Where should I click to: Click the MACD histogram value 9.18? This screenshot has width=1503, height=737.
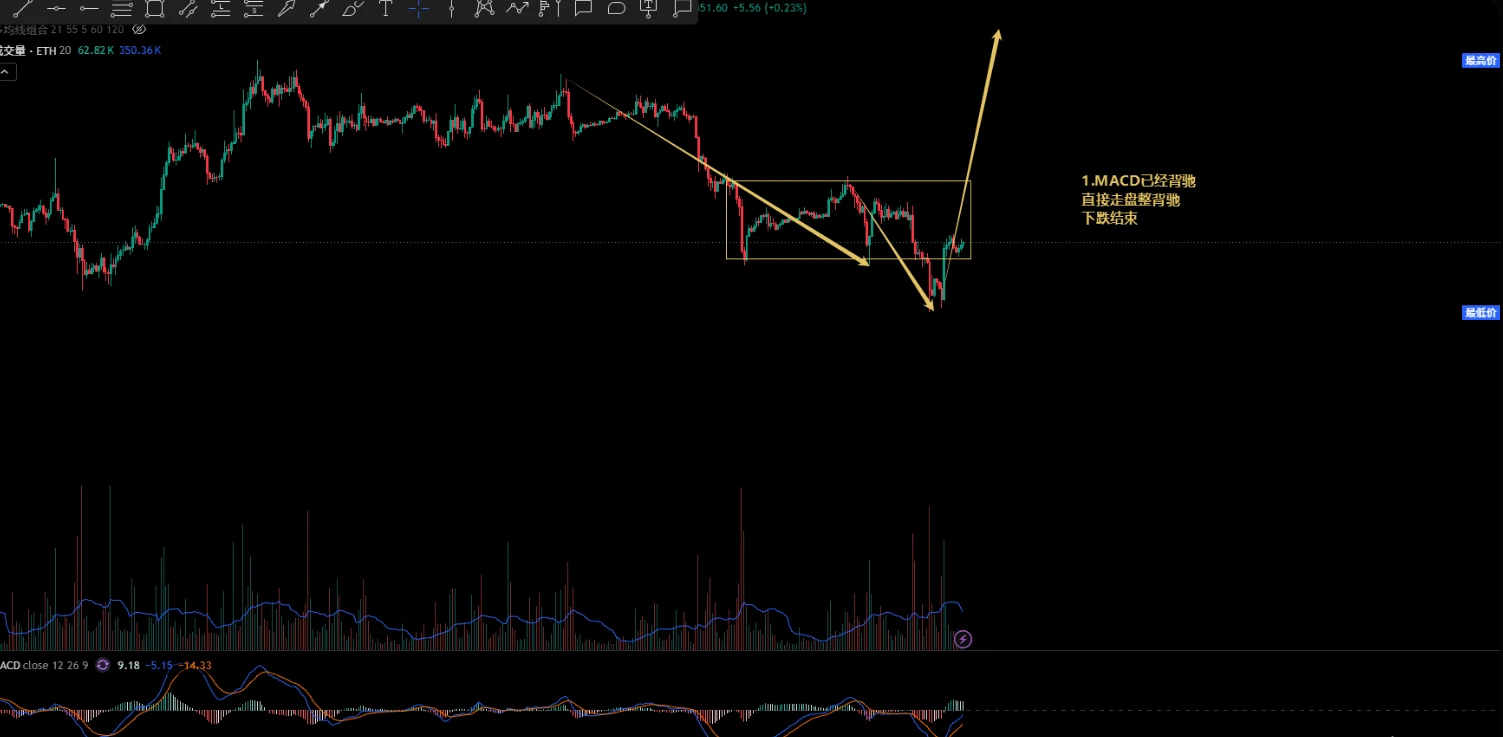(128, 665)
